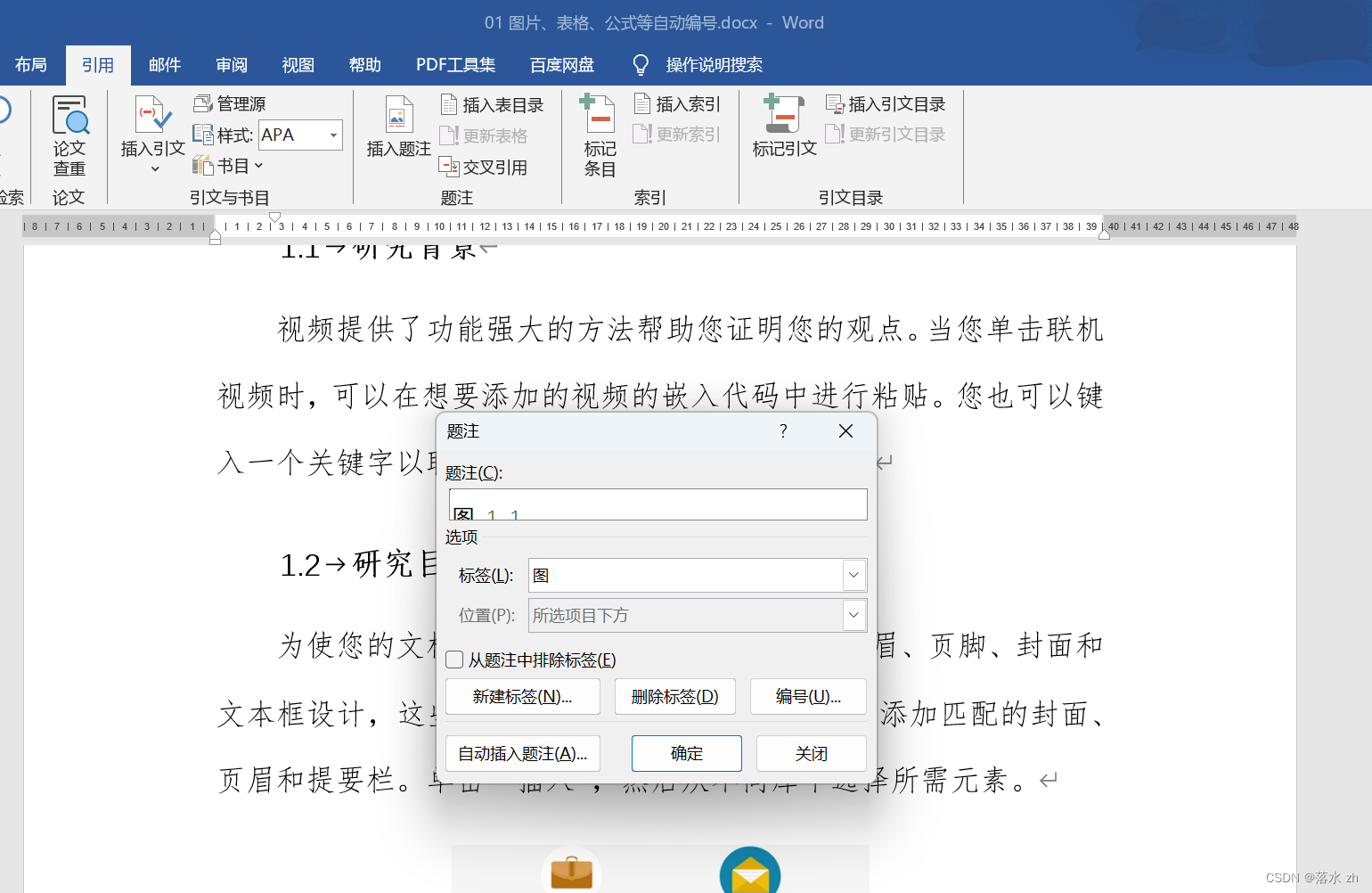Click the 删除标签 delete label button
The height and width of the screenshot is (893, 1372).
click(675, 697)
